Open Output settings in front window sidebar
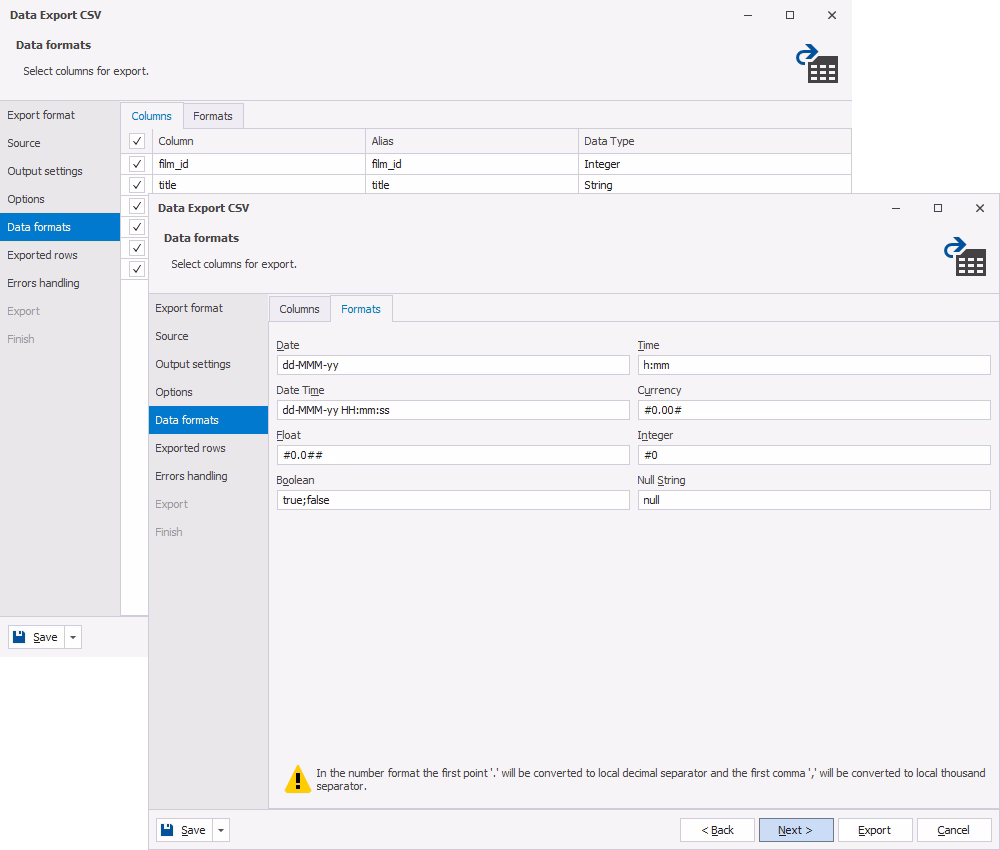The image size is (1000, 850). pos(208,364)
